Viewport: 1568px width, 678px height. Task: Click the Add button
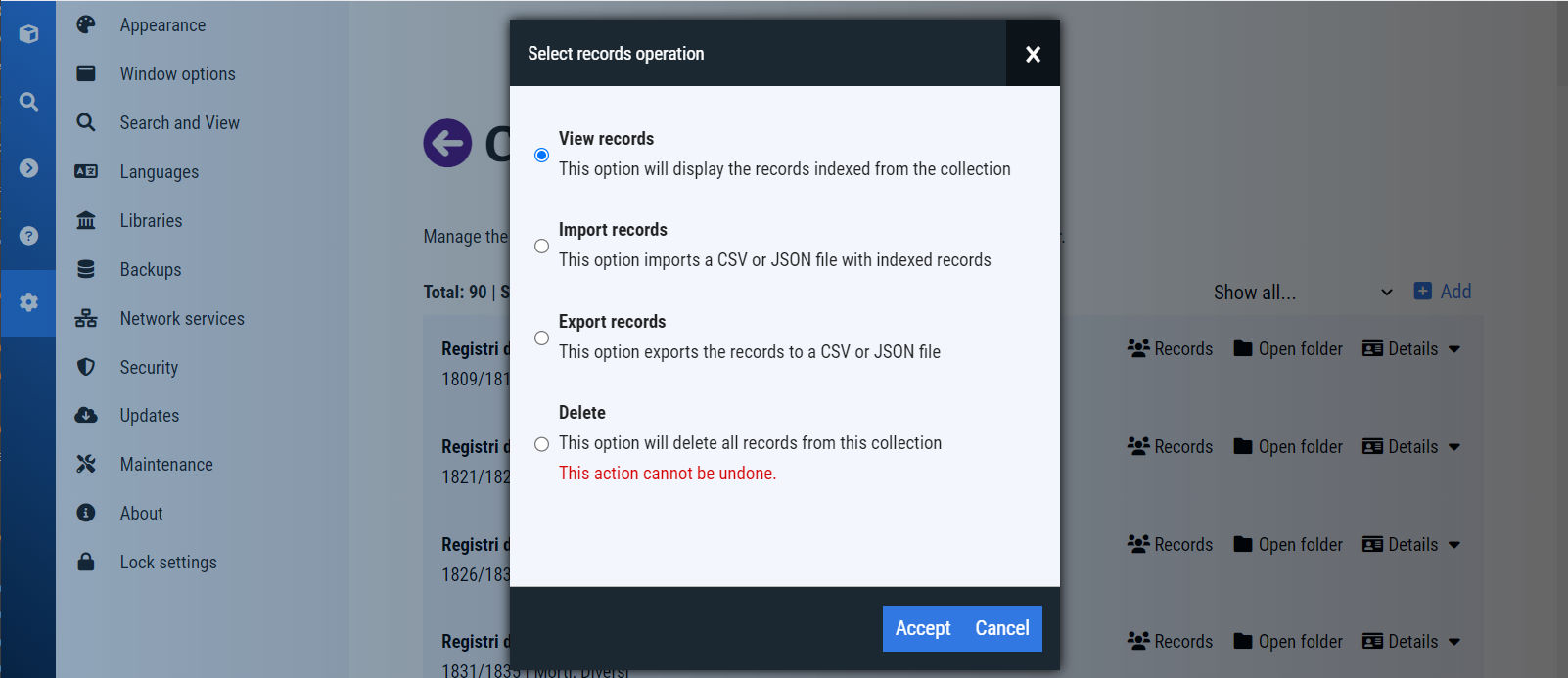[1443, 292]
